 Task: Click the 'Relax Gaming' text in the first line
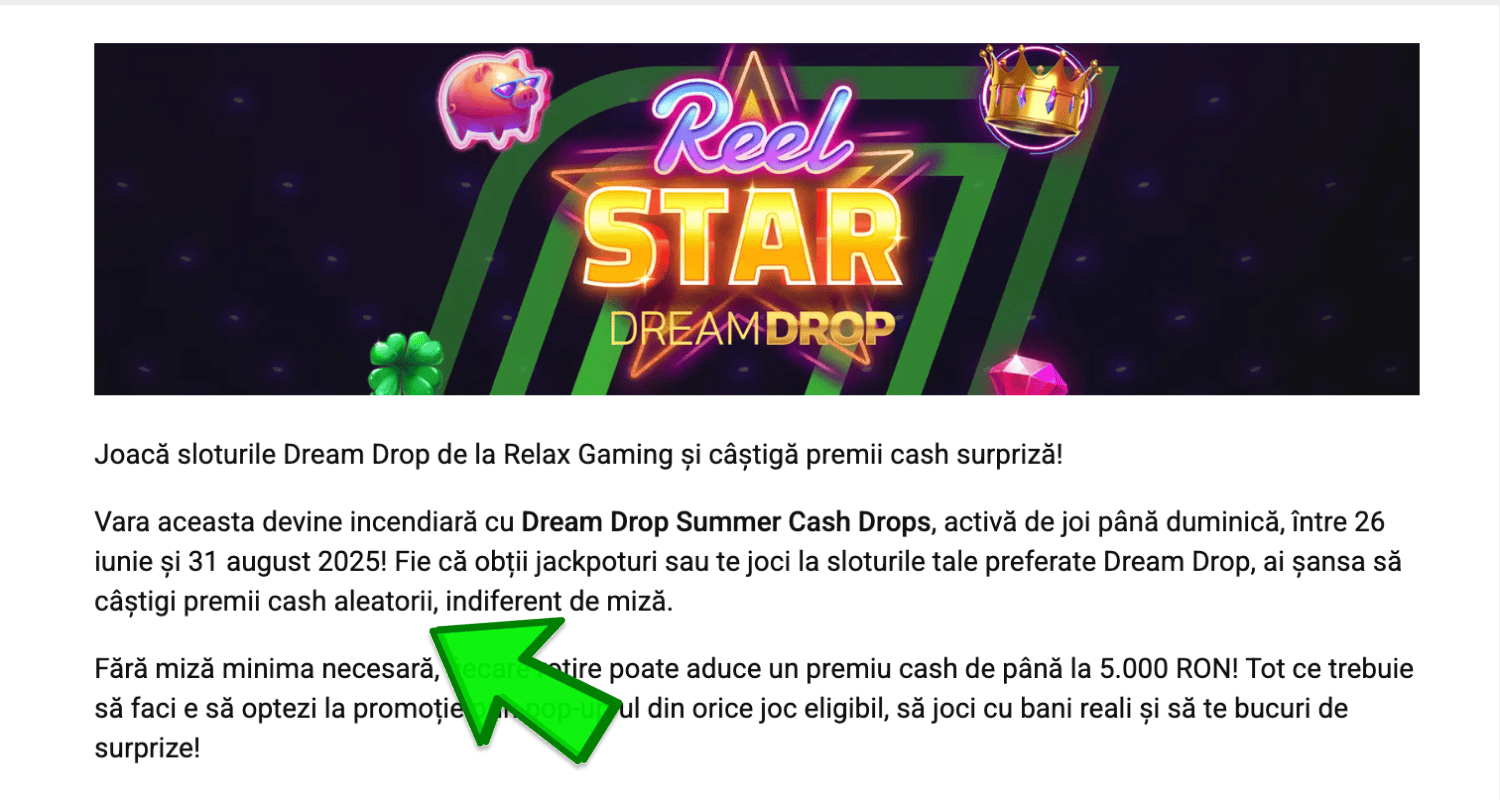(x=579, y=456)
